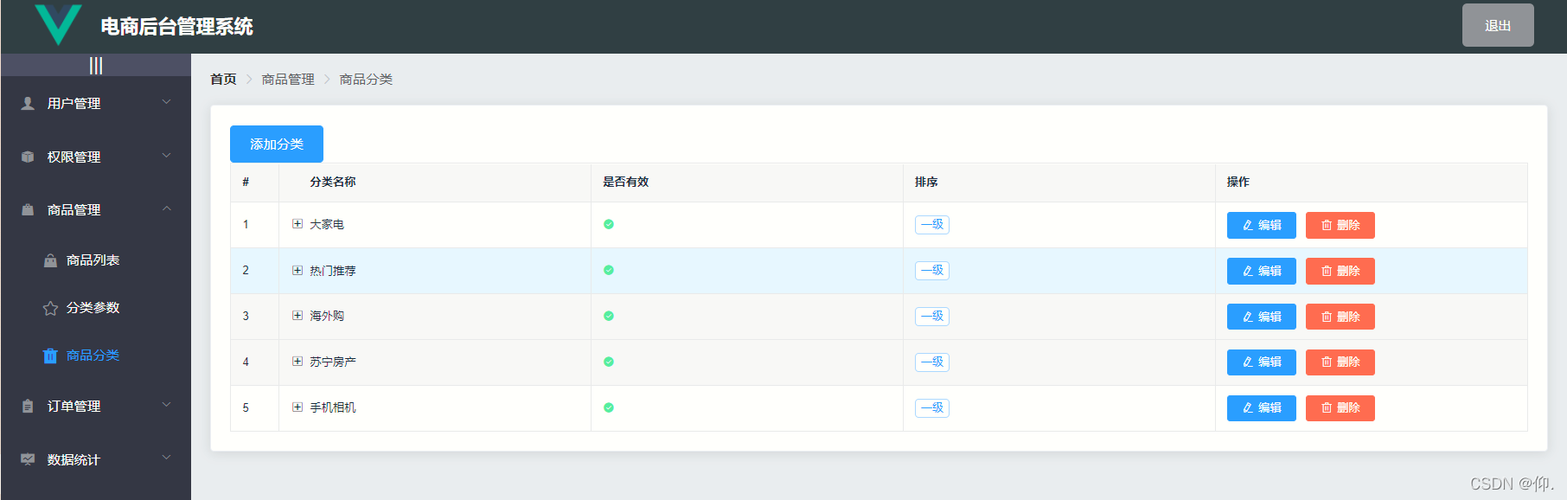Click the 用户管理 person icon

coord(28,103)
